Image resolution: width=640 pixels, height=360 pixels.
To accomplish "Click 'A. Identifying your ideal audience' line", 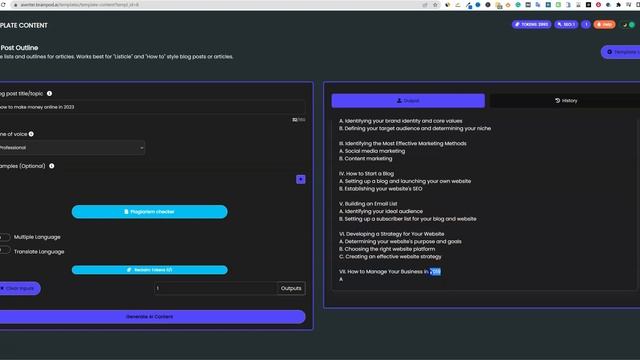I will (x=380, y=211).
